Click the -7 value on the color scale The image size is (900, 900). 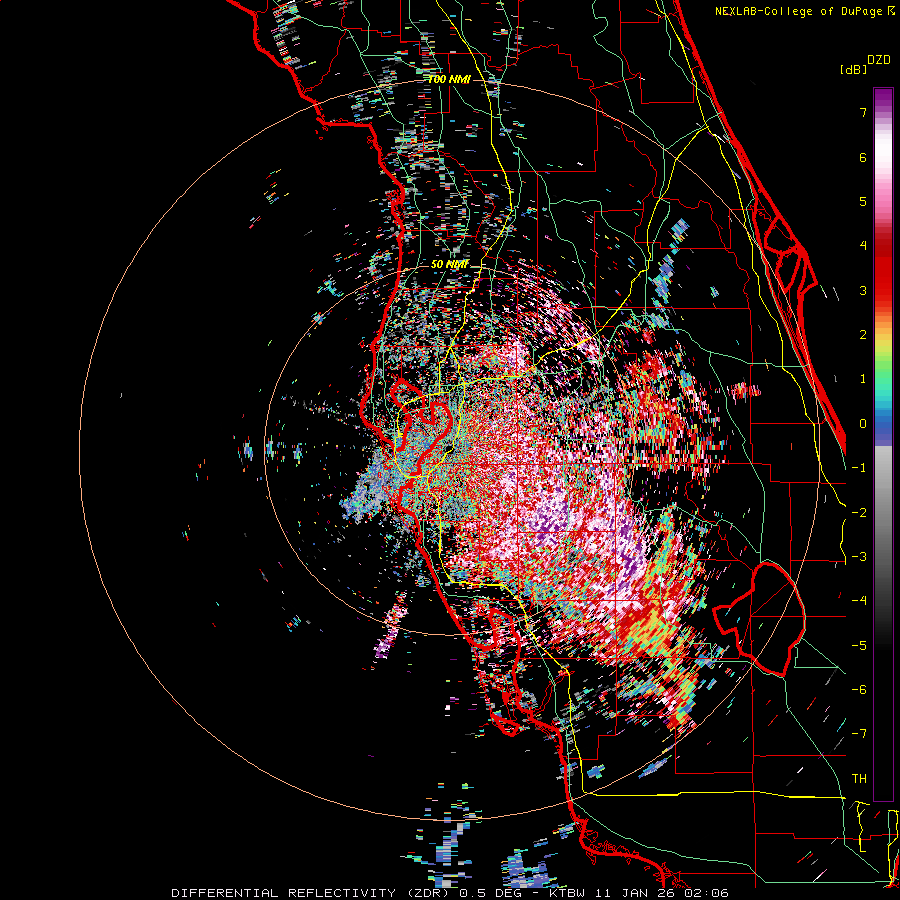click(x=859, y=734)
